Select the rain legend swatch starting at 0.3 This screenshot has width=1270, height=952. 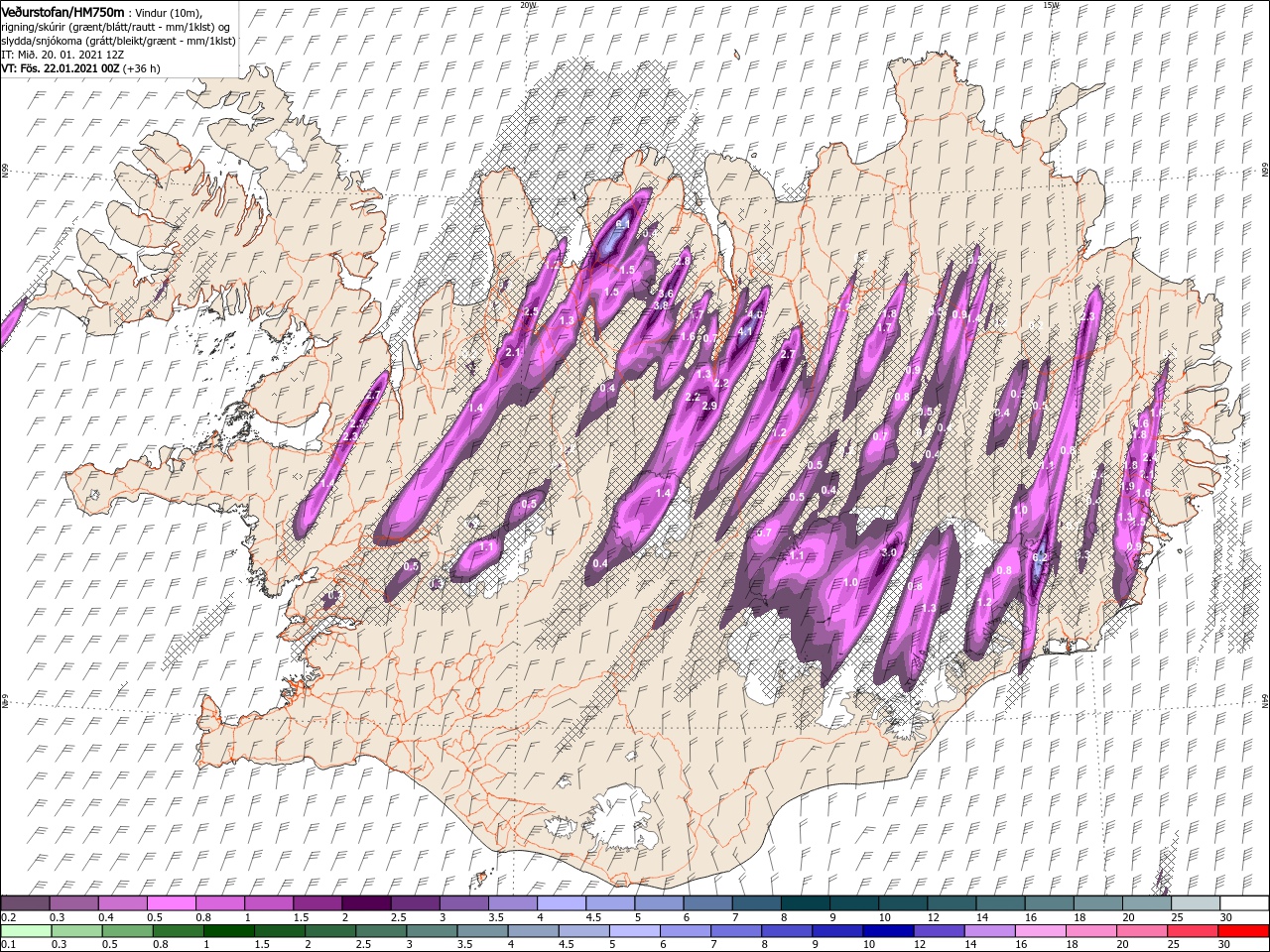pos(76,930)
